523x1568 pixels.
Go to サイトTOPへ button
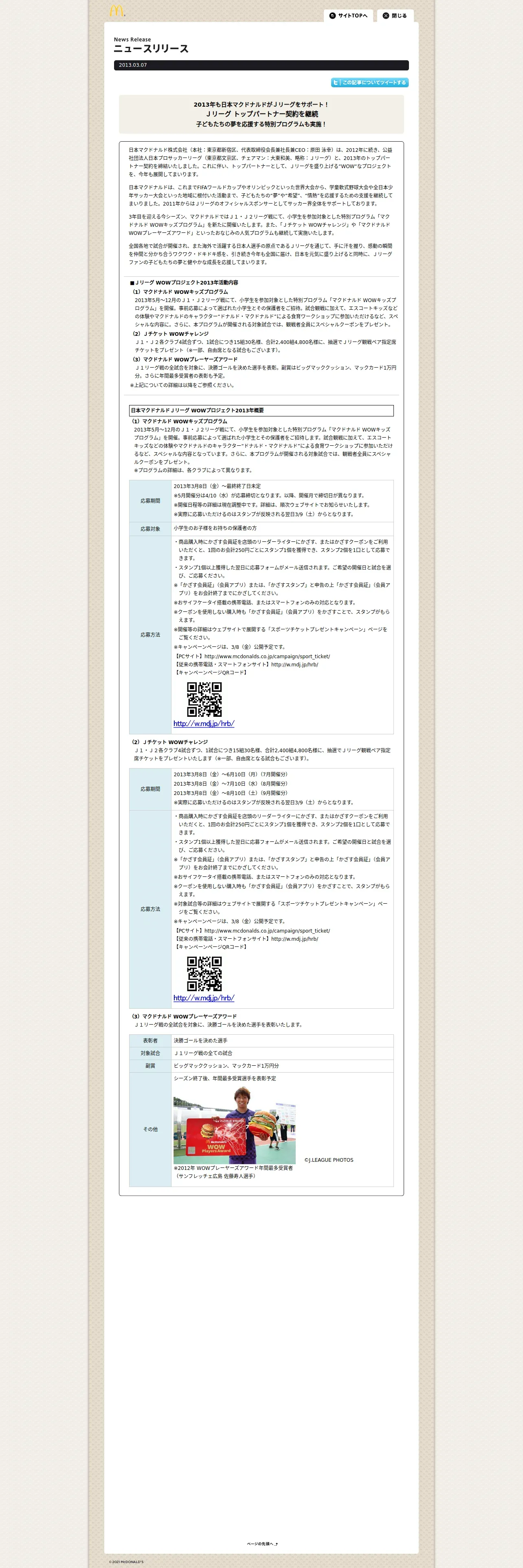(349, 16)
